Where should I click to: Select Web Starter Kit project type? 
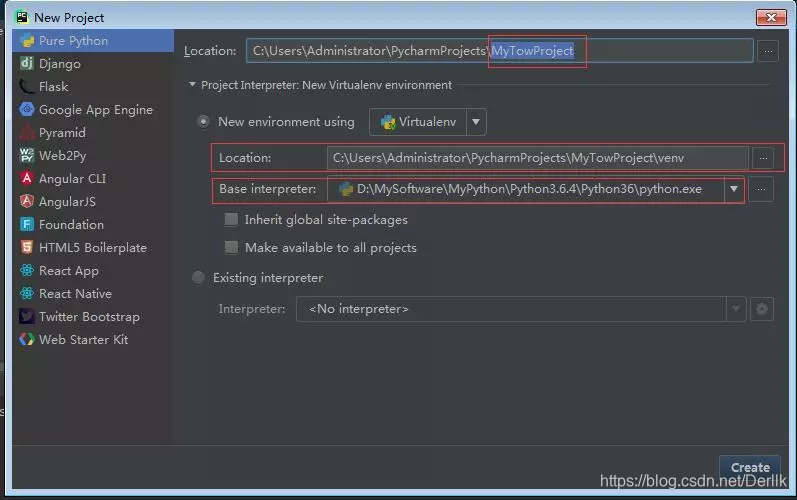click(93, 339)
